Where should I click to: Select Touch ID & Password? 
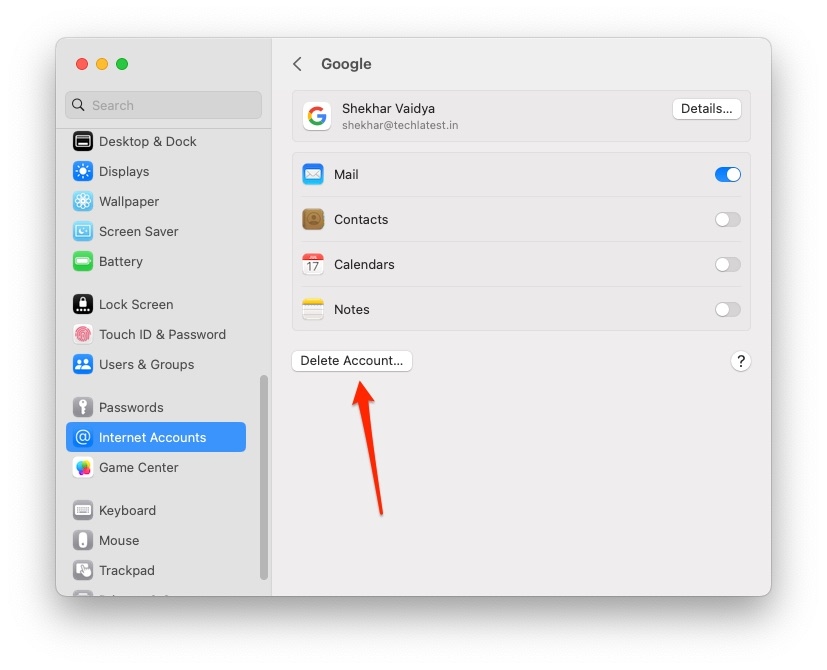156,334
